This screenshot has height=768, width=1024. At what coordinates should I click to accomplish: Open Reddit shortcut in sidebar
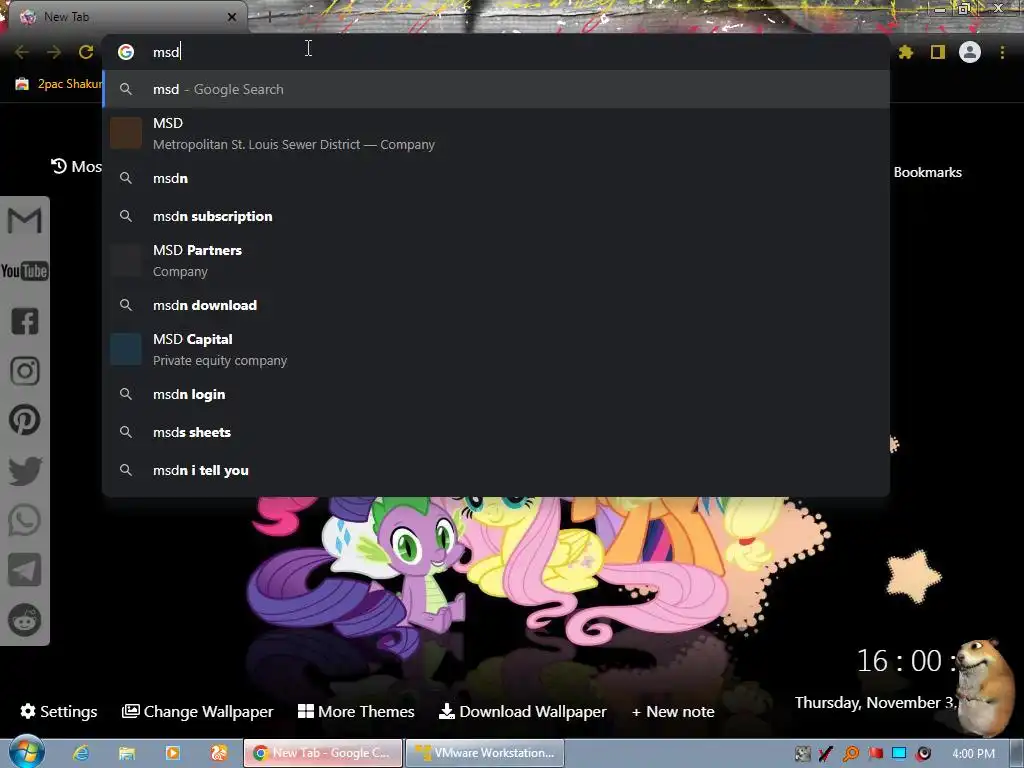pos(25,620)
